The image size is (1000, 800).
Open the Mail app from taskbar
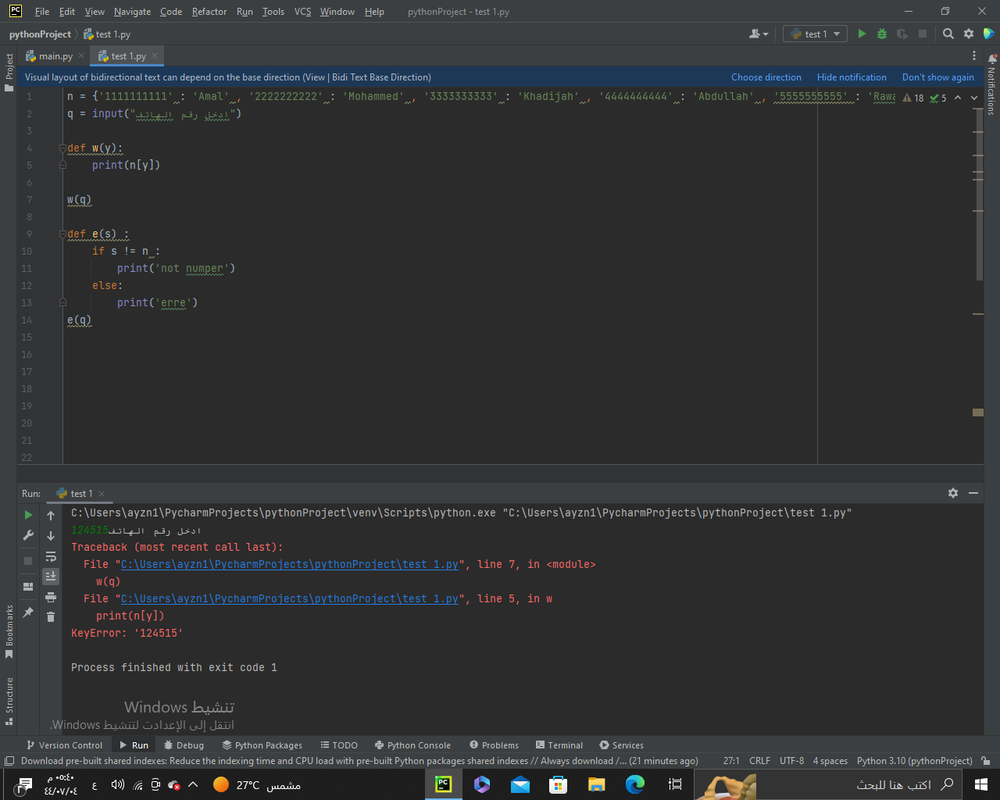[x=520, y=784]
